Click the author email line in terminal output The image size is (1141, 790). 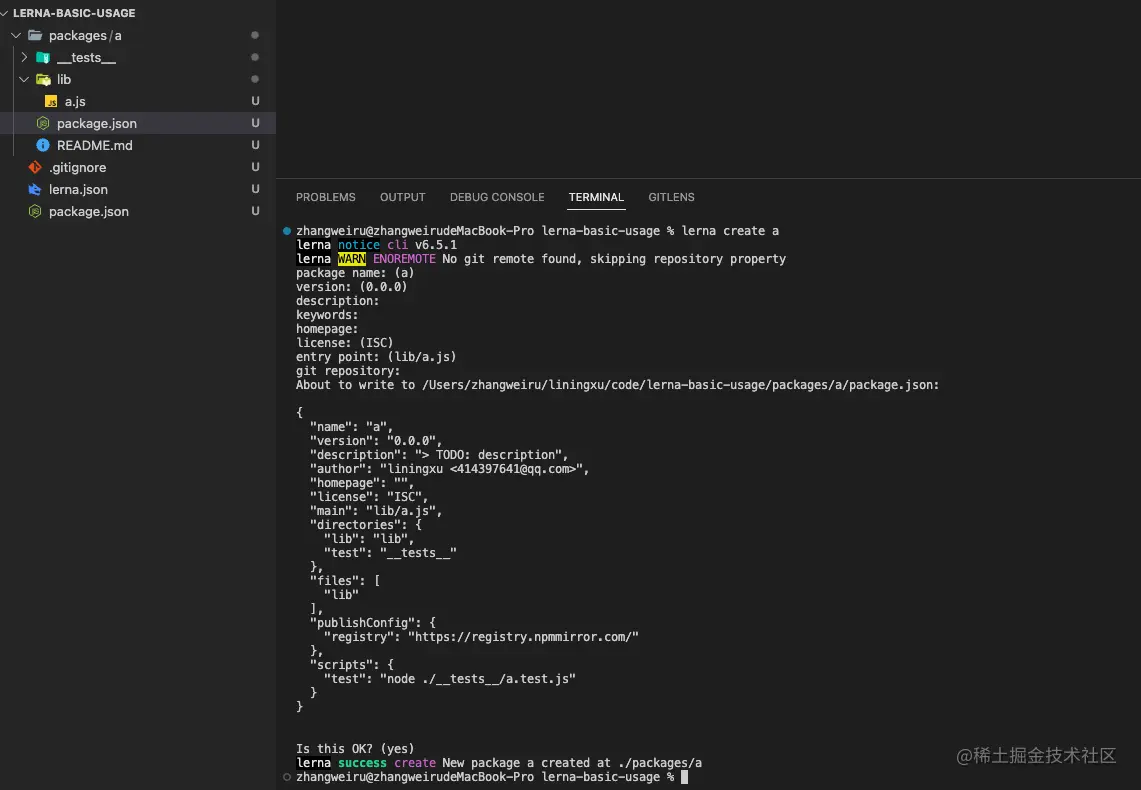click(x=449, y=468)
